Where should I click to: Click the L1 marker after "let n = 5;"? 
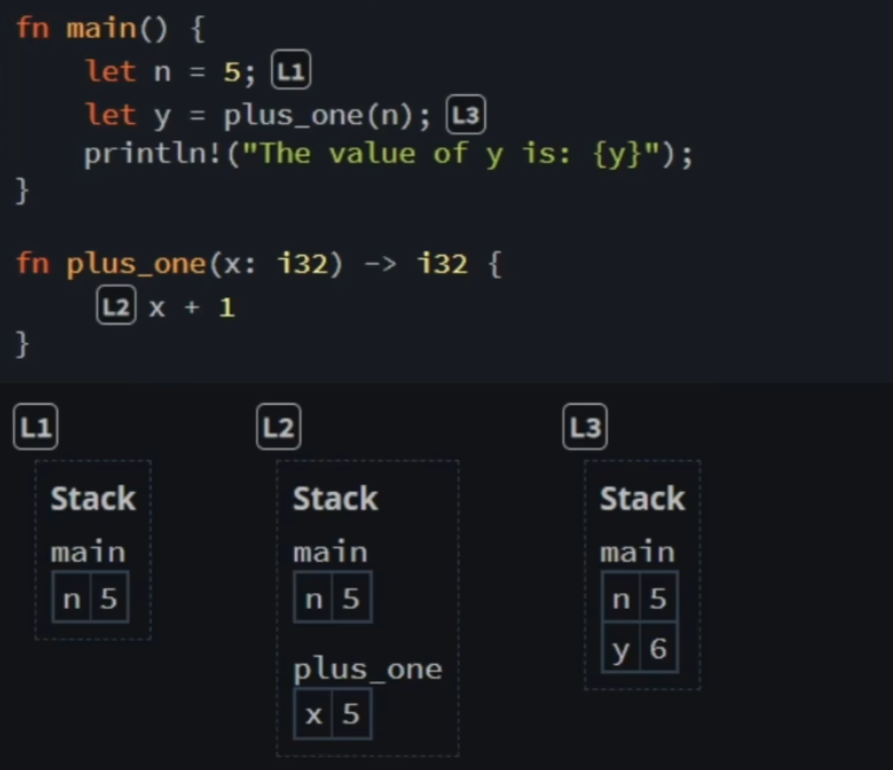tap(293, 72)
